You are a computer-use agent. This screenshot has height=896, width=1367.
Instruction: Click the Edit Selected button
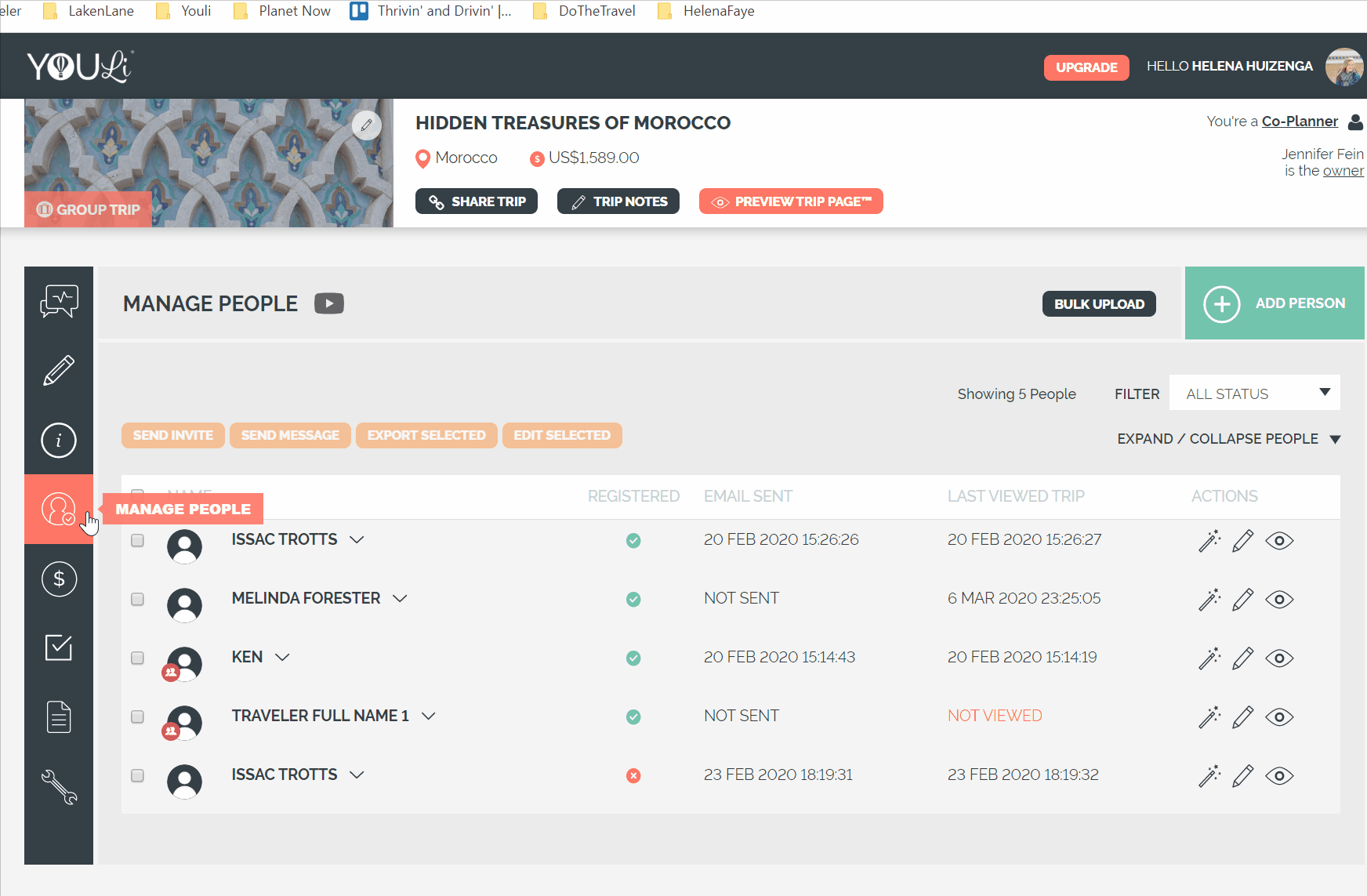click(562, 435)
